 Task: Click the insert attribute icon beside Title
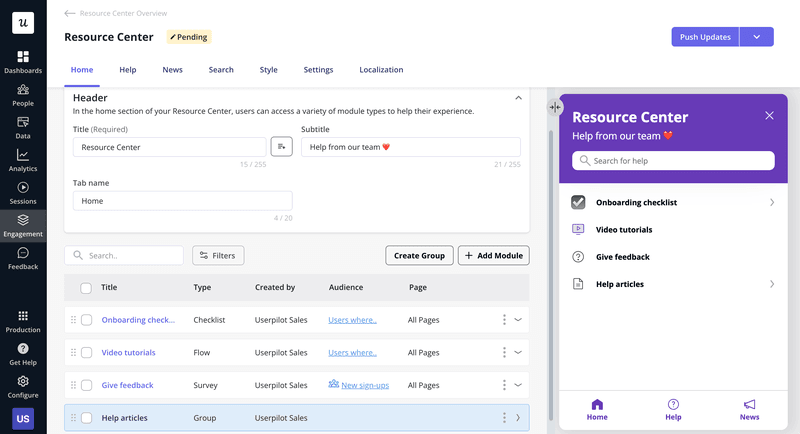tap(282, 147)
